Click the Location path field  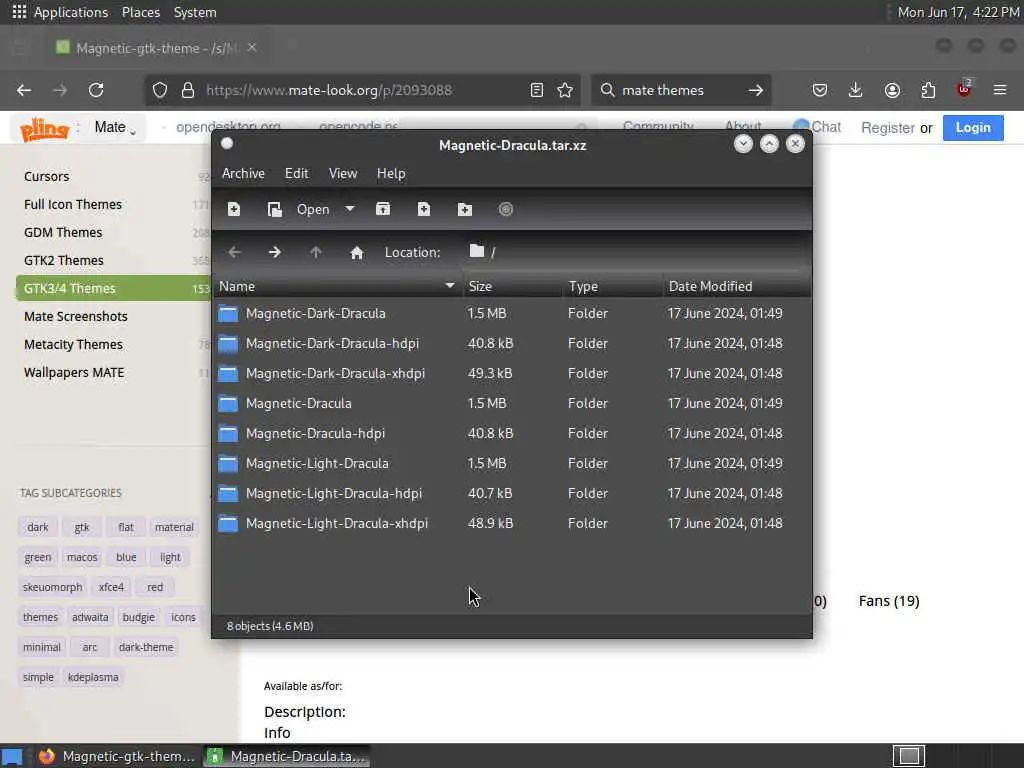pyautogui.click(x=633, y=252)
